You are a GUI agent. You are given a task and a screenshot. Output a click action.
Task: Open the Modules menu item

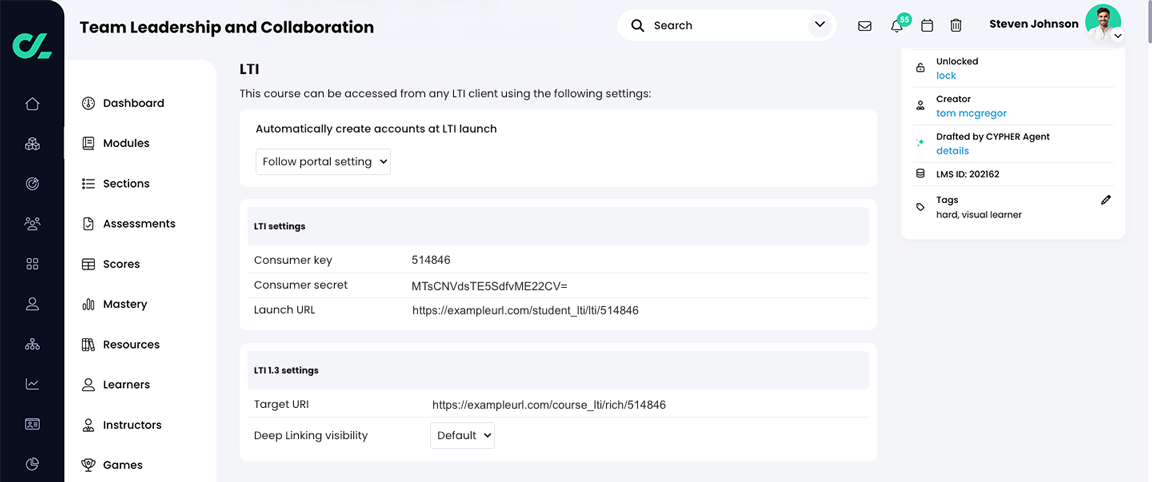point(126,143)
